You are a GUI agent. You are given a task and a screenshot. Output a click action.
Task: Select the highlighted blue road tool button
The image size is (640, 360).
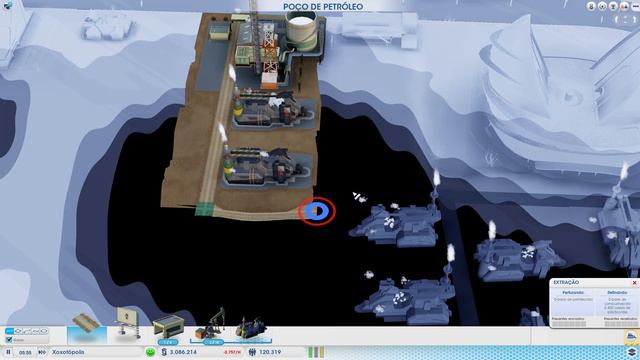coord(9,331)
